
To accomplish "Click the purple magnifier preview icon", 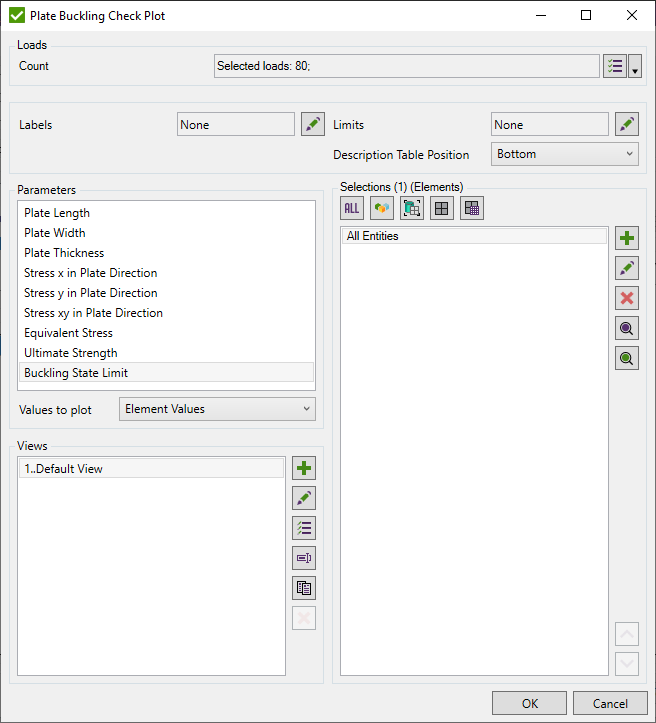I will coord(627,328).
